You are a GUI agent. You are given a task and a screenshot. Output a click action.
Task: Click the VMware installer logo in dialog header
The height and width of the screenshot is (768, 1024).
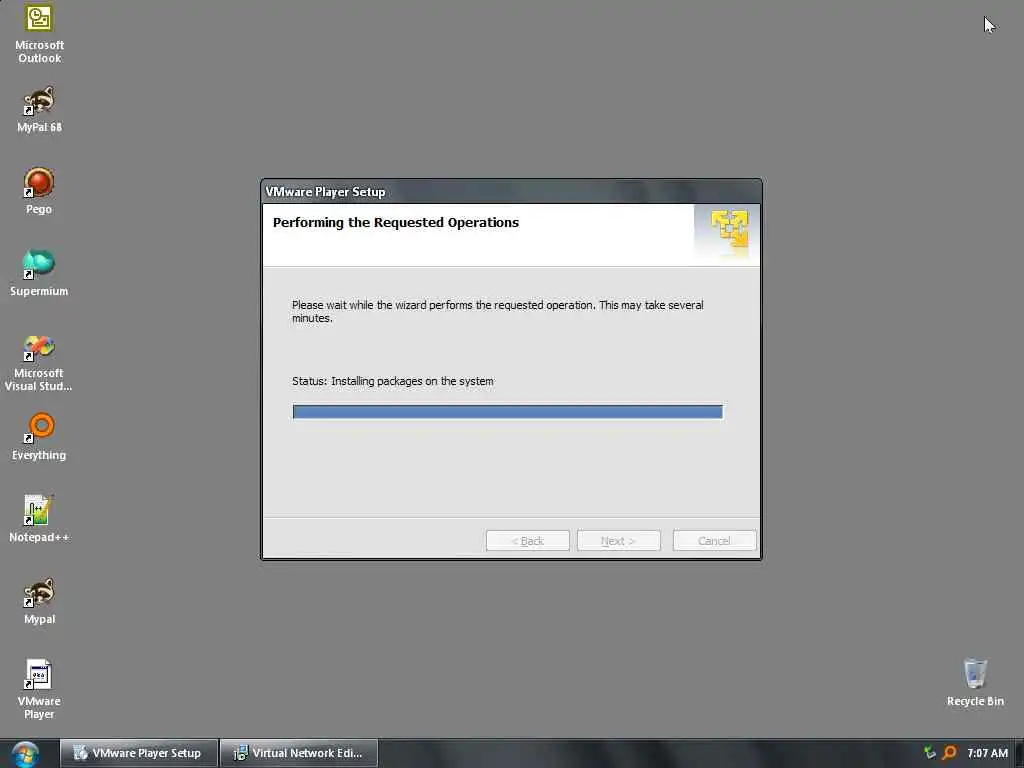729,230
